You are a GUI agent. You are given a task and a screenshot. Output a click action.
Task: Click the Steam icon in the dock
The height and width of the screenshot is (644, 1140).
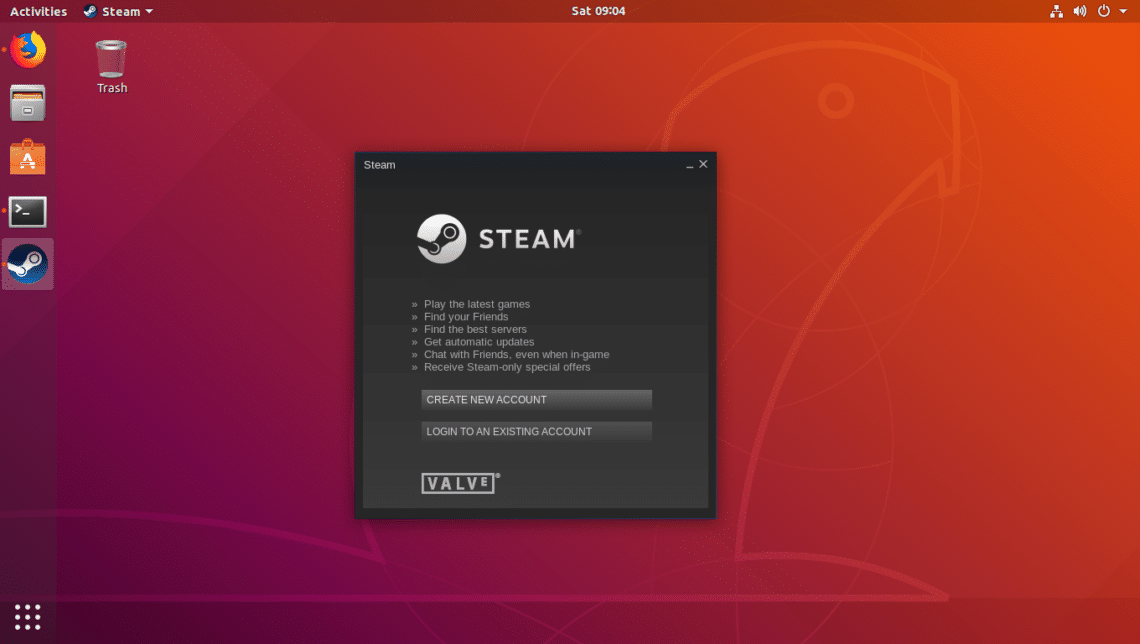point(28,265)
